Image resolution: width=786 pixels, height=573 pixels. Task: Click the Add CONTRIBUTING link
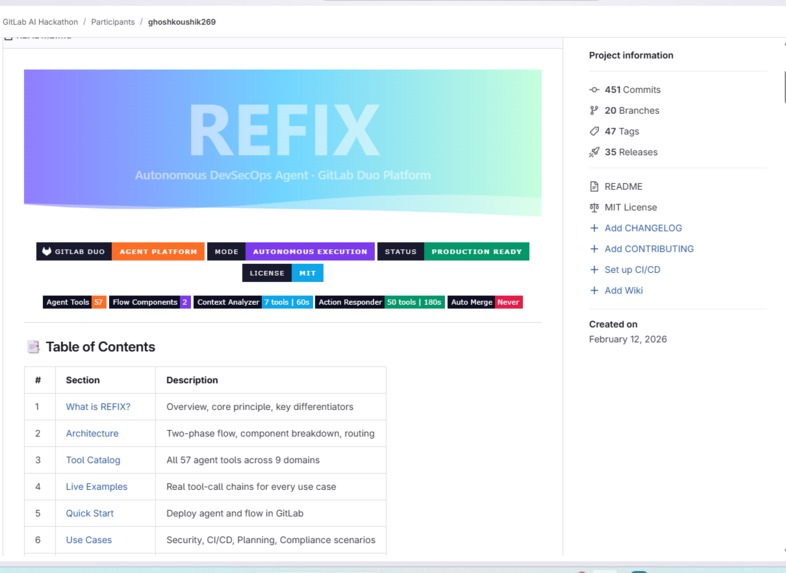point(649,249)
